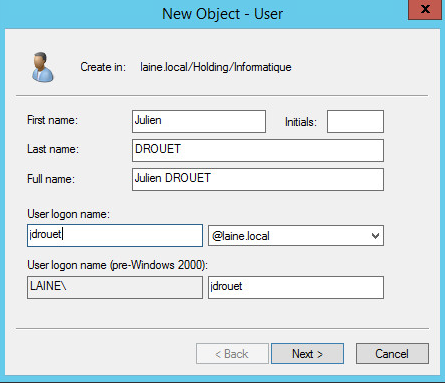Click the Last name field containing DROUET
Viewport: 445px width, 384px height.
[x=258, y=150]
